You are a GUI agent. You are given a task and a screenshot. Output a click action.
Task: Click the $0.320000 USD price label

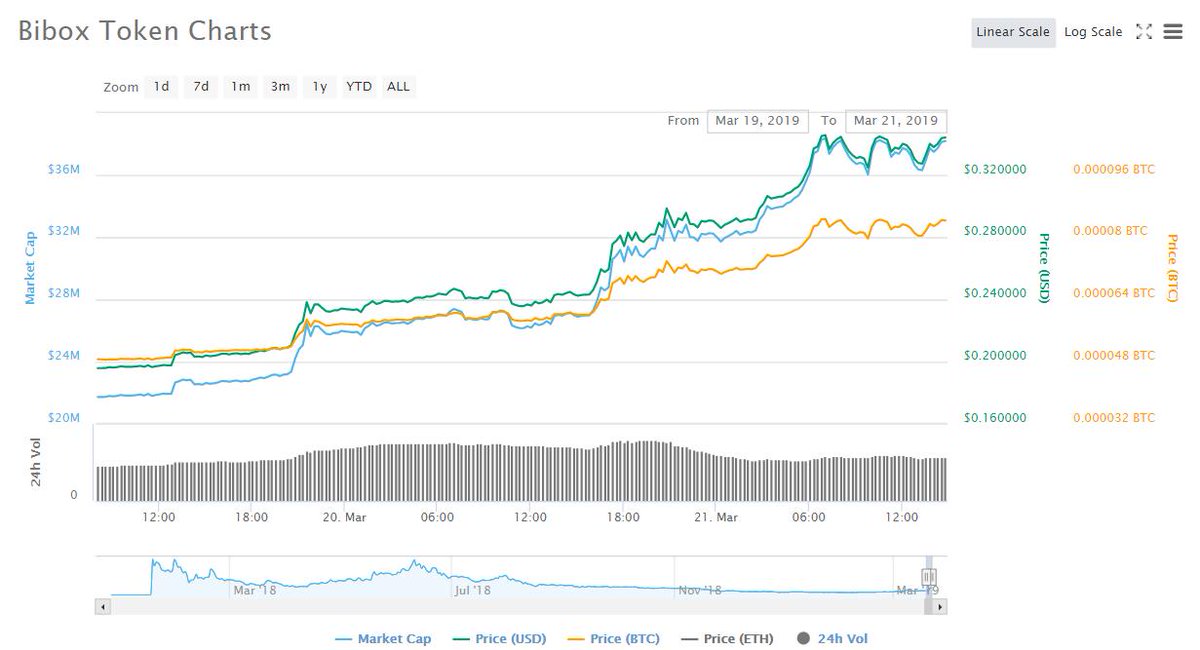point(994,170)
